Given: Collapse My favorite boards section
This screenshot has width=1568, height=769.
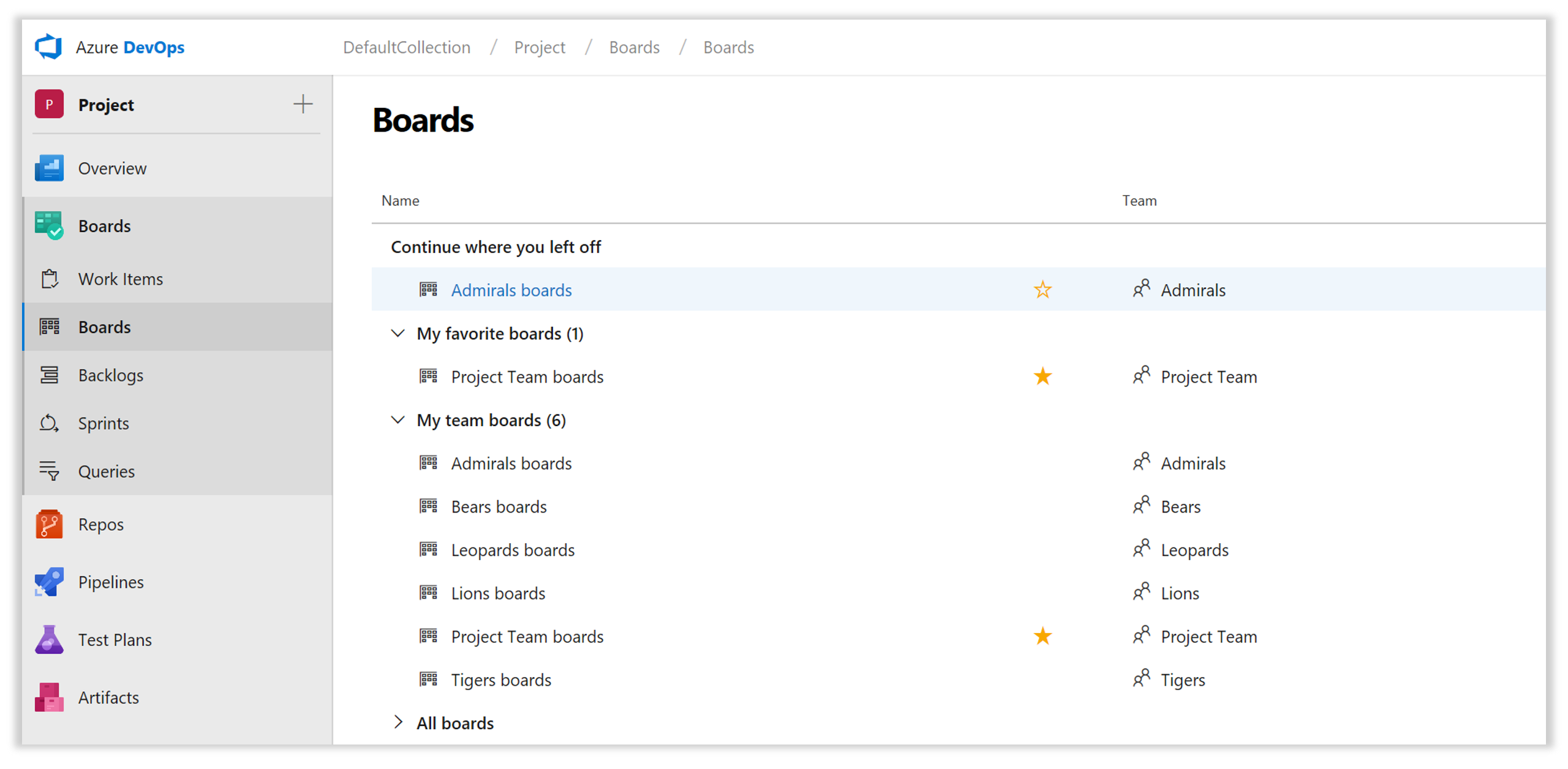Looking at the screenshot, I should click(396, 334).
